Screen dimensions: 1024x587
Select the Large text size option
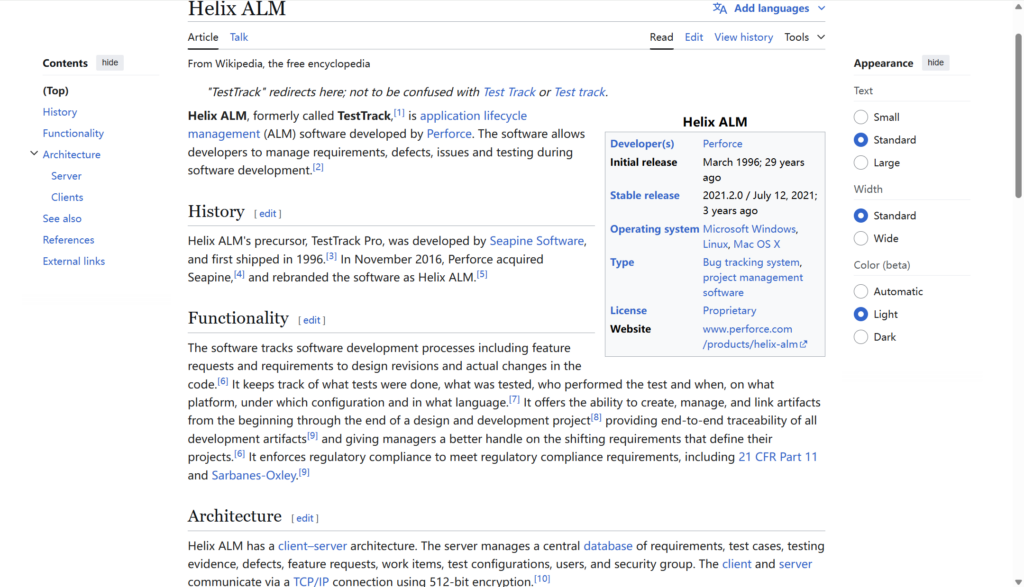pyautogui.click(x=861, y=163)
